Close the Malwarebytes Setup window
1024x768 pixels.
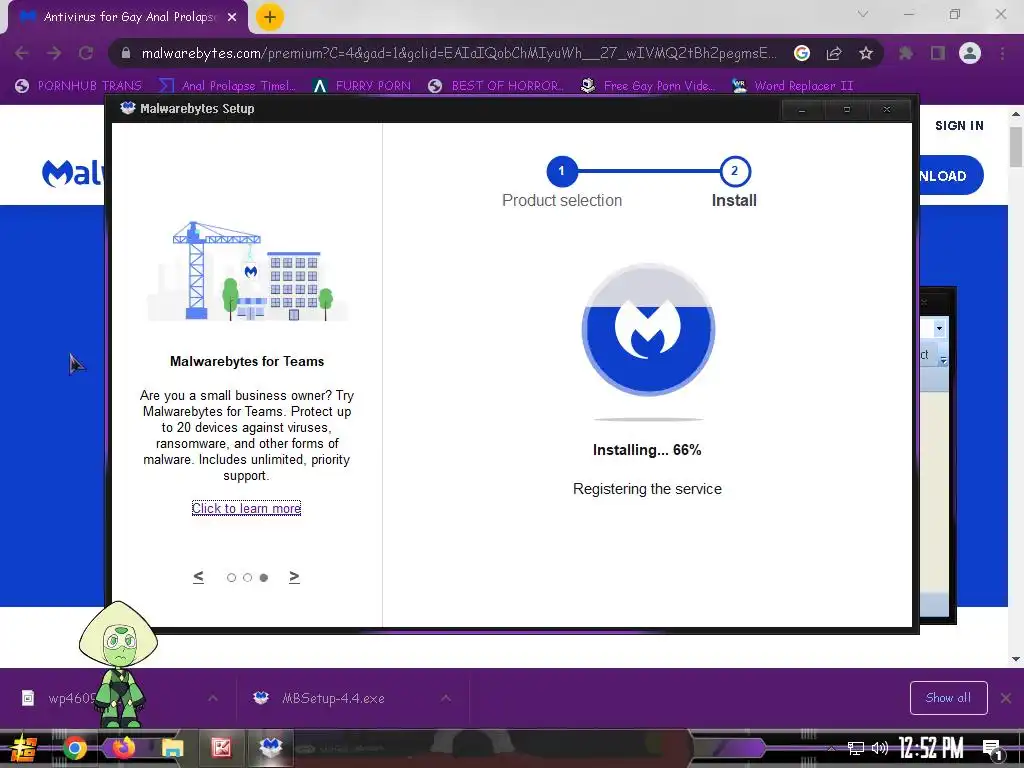point(887,110)
